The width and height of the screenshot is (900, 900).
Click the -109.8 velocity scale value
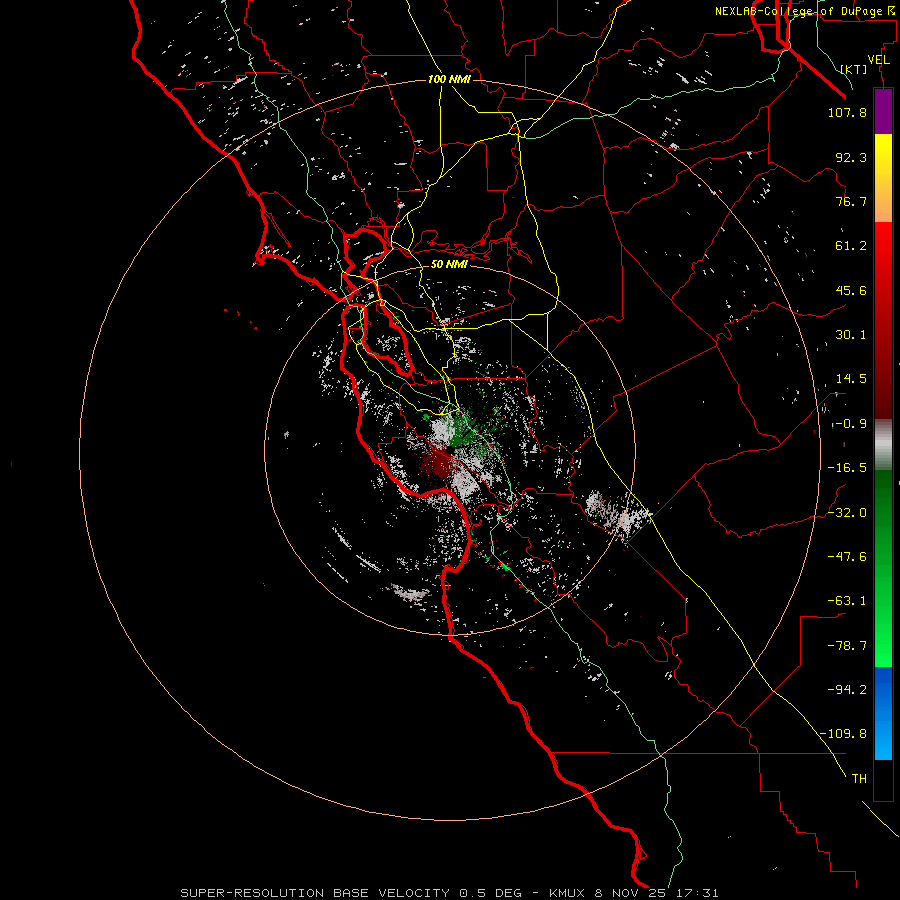tap(844, 734)
